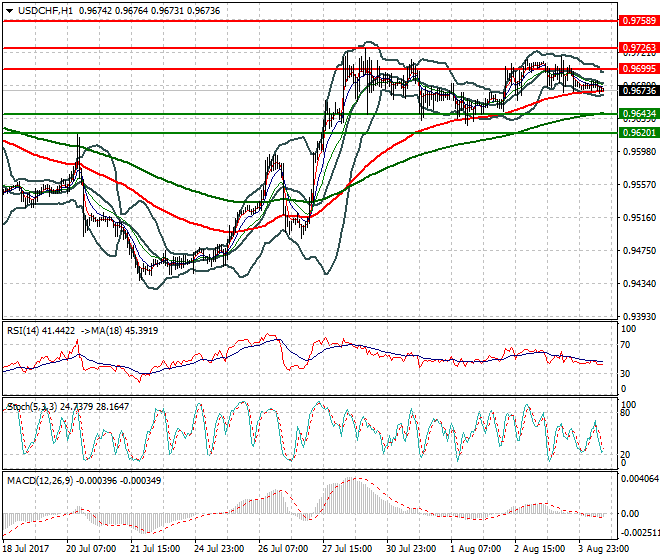Click the 18 Jul 2017 date label

click(x=26, y=549)
